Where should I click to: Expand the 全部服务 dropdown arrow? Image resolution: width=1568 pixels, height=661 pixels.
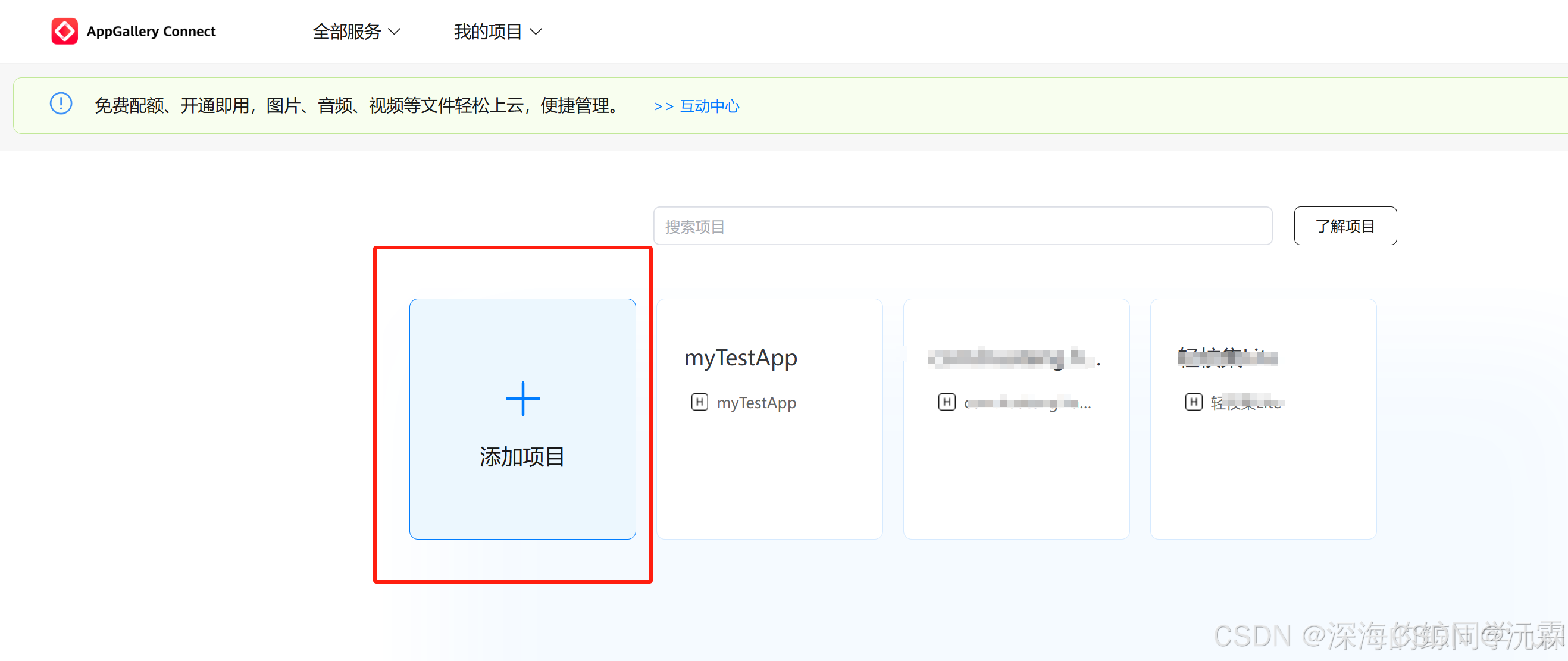click(x=395, y=32)
